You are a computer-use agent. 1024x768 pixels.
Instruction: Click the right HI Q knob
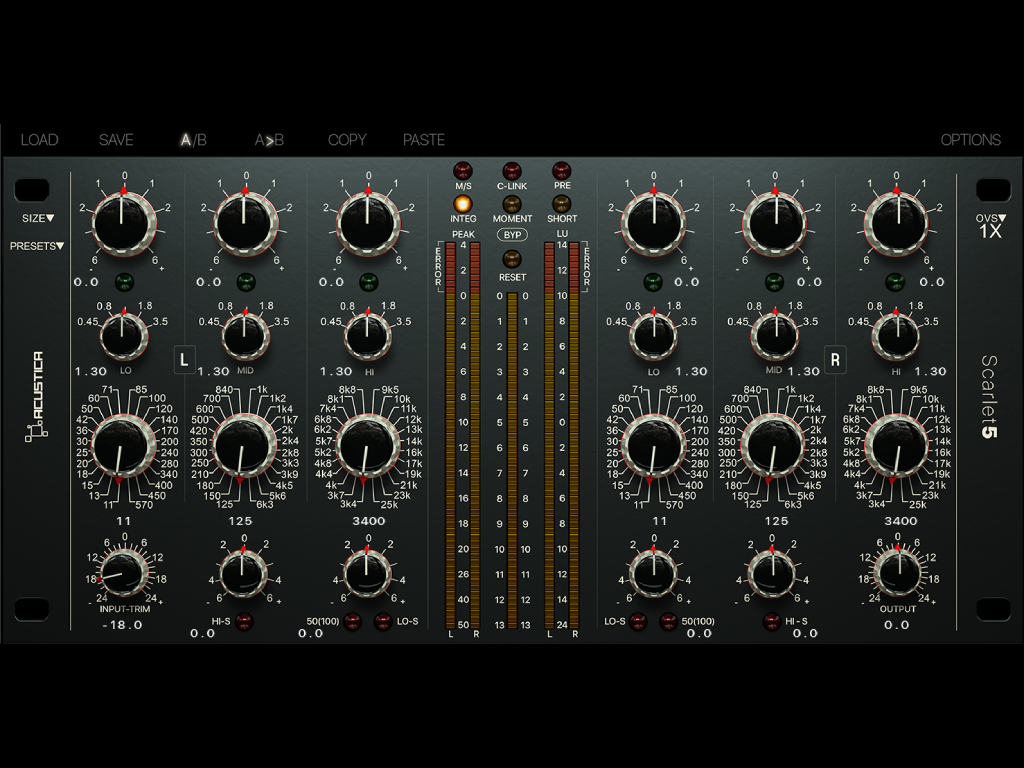tap(897, 336)
